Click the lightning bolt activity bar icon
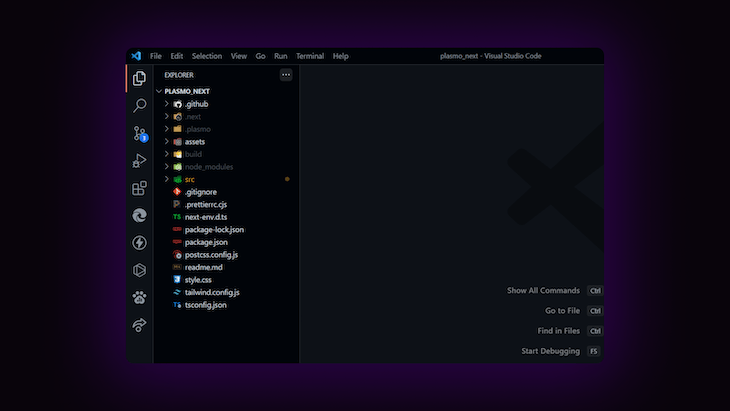 pyautogui.click(x=139, y=243)
